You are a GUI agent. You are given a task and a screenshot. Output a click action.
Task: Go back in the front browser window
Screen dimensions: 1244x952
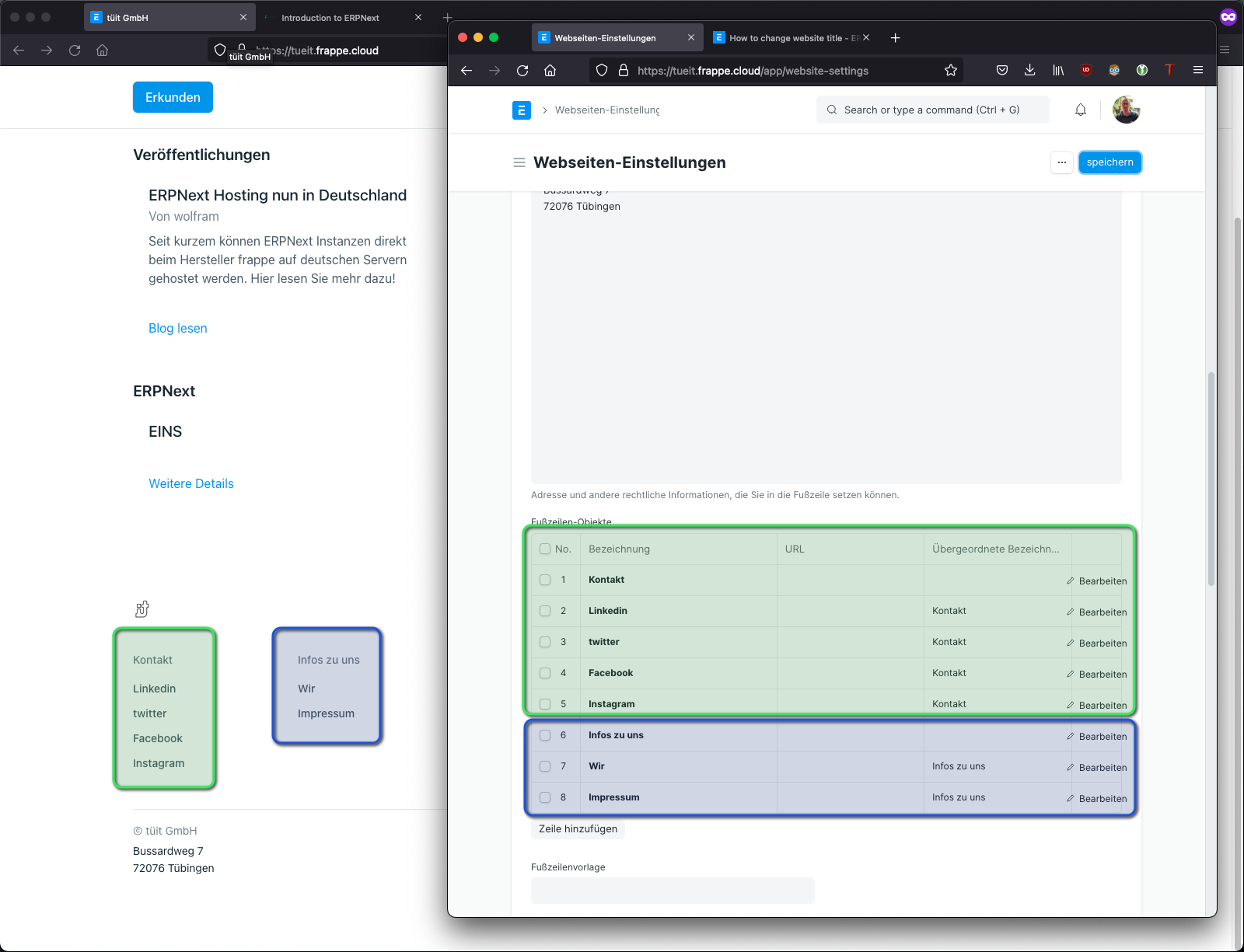466,71
